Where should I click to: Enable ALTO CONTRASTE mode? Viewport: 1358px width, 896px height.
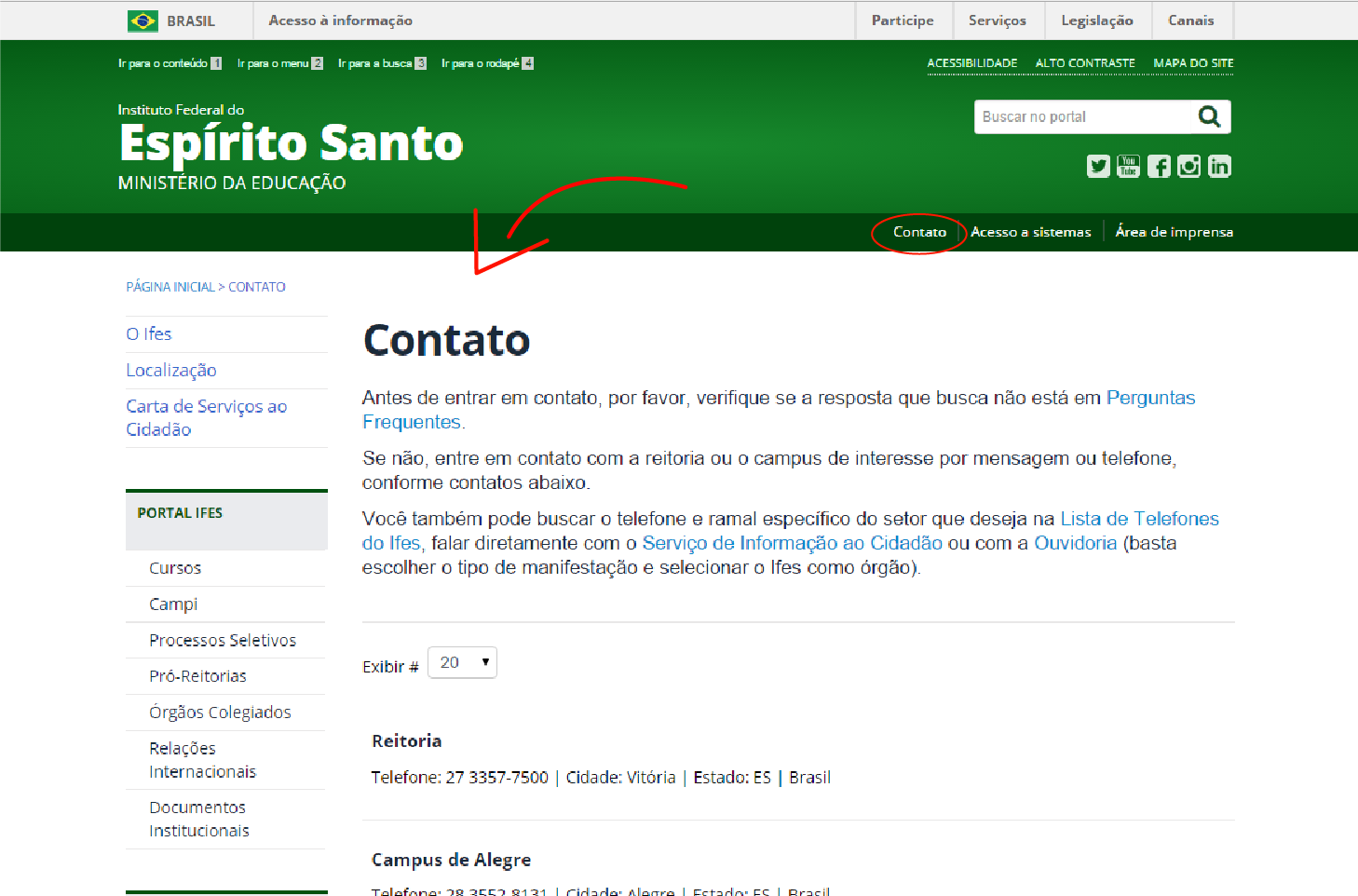click(1084, 62)
